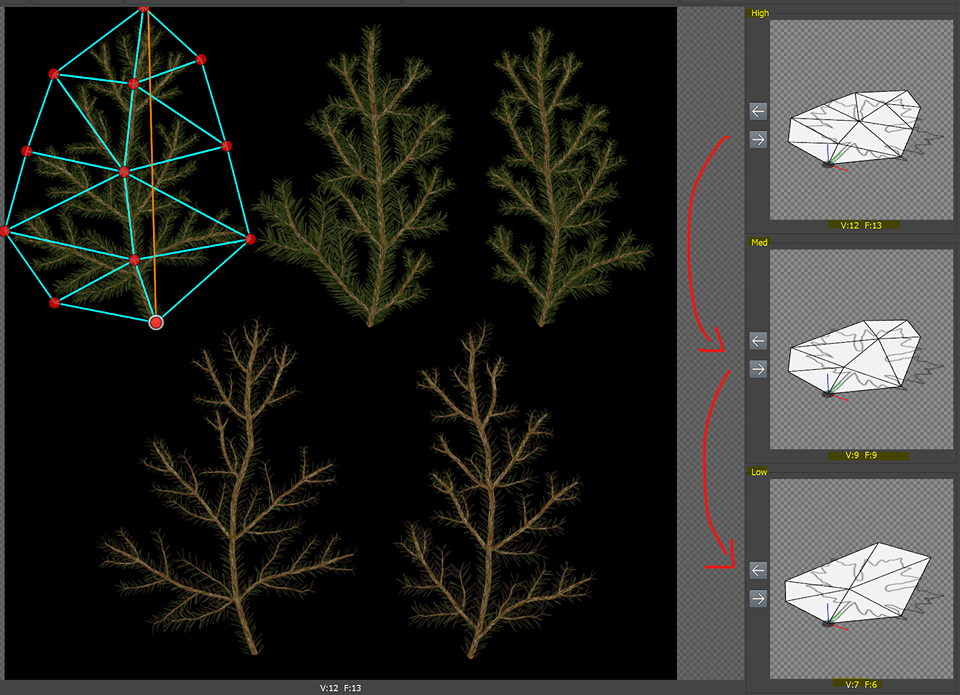Viewport: 960px width, 695px height.
Task: Click the left arrow in the Low panel
Action: 758,571
